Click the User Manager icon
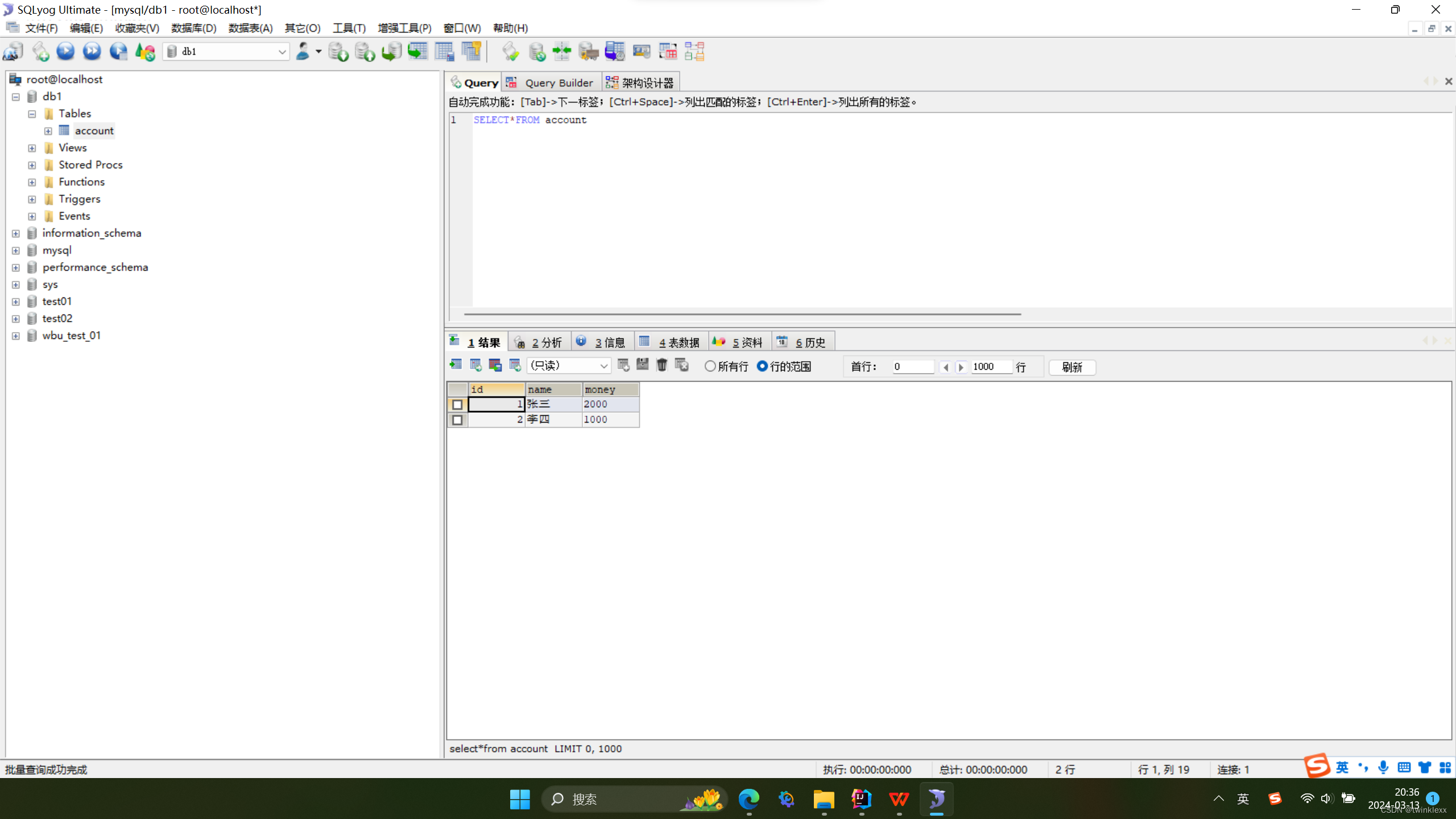 [303, 52]
